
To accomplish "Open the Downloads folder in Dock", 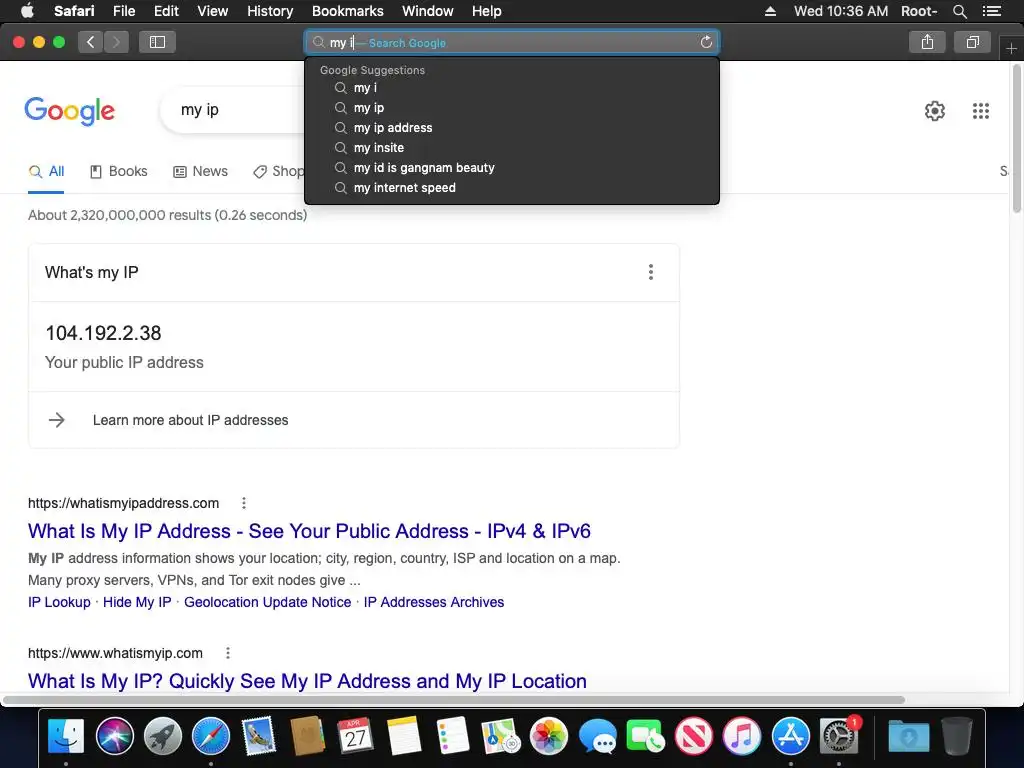I will pyautogui.click(x=908, y=736).
